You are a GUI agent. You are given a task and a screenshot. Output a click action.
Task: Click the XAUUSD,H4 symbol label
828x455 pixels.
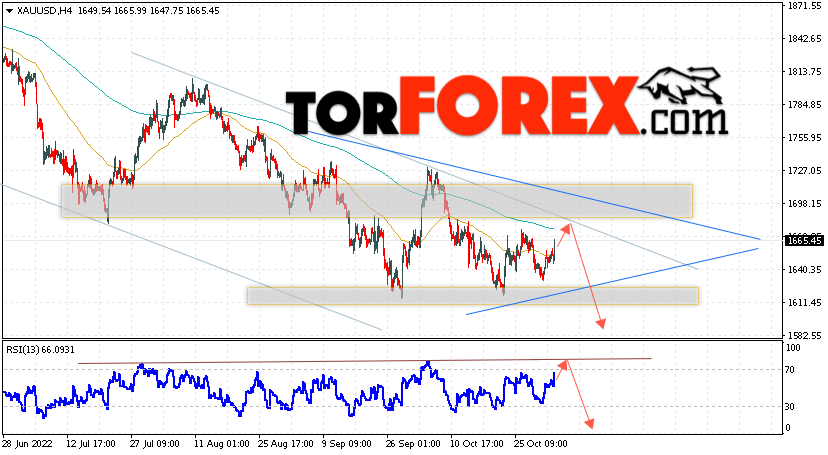tap(44, 11)
